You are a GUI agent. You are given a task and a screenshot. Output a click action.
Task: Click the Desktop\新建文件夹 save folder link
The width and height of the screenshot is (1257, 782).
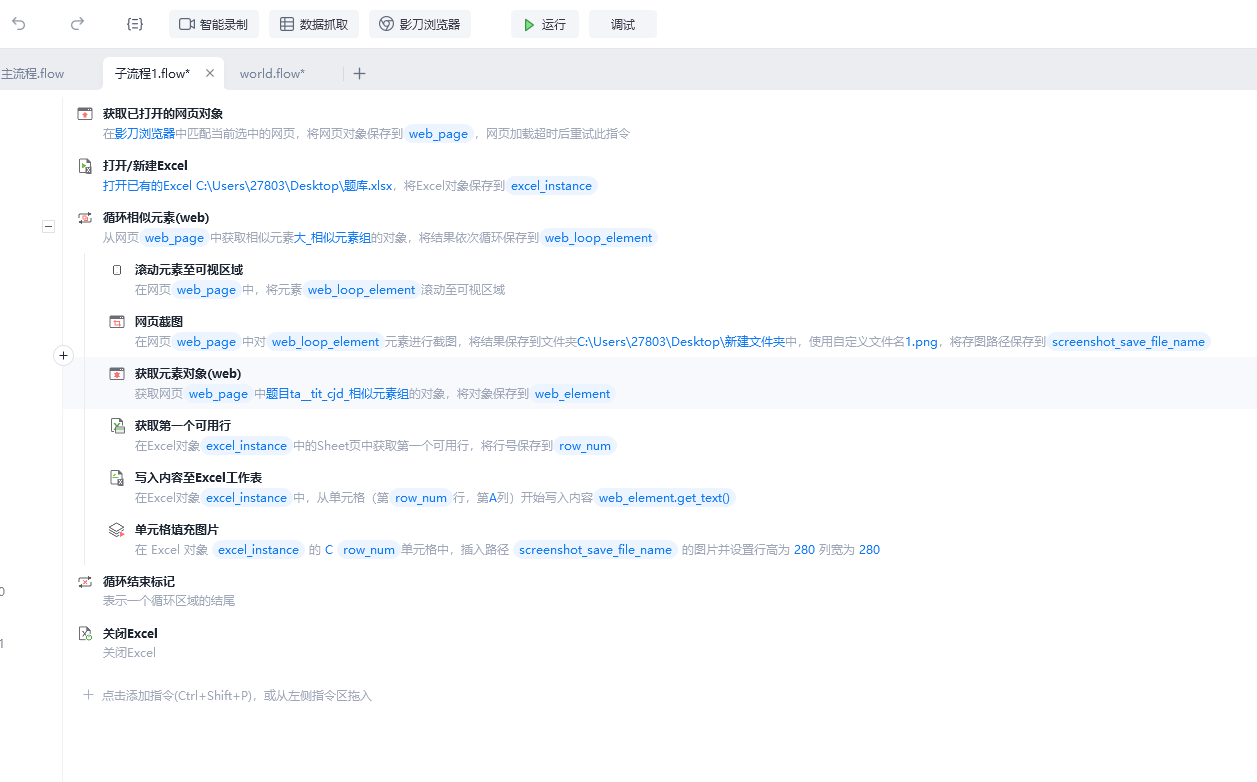tap(681, 341)
